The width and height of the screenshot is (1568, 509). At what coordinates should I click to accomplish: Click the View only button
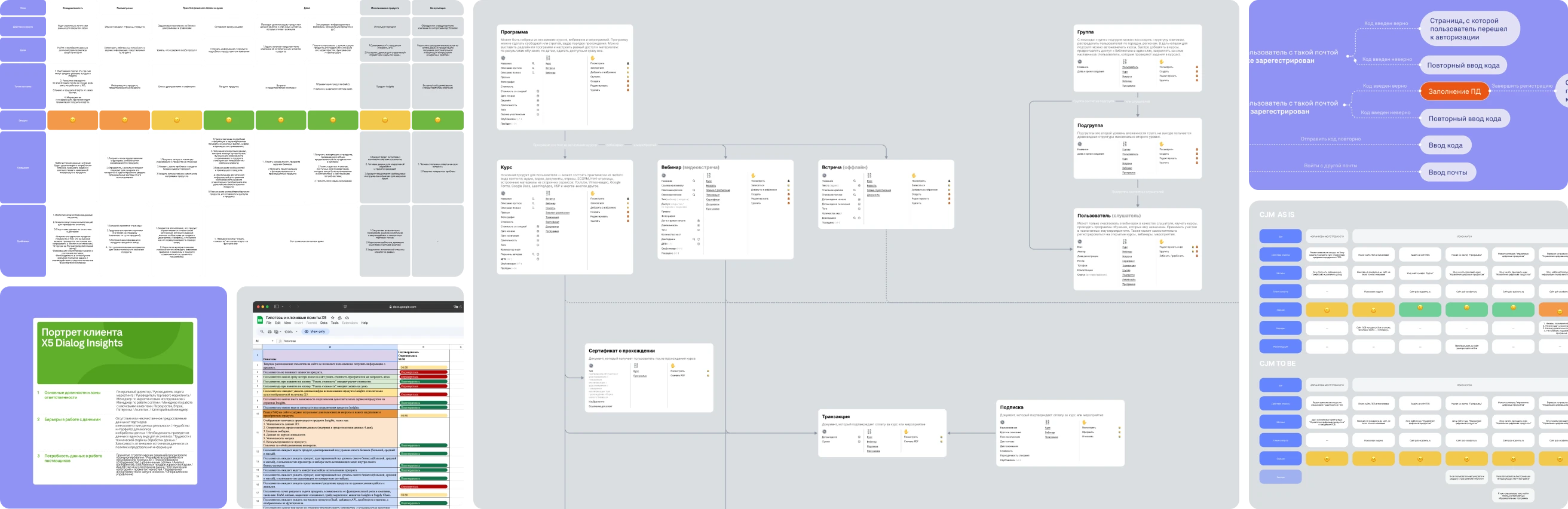click(316, 332)
